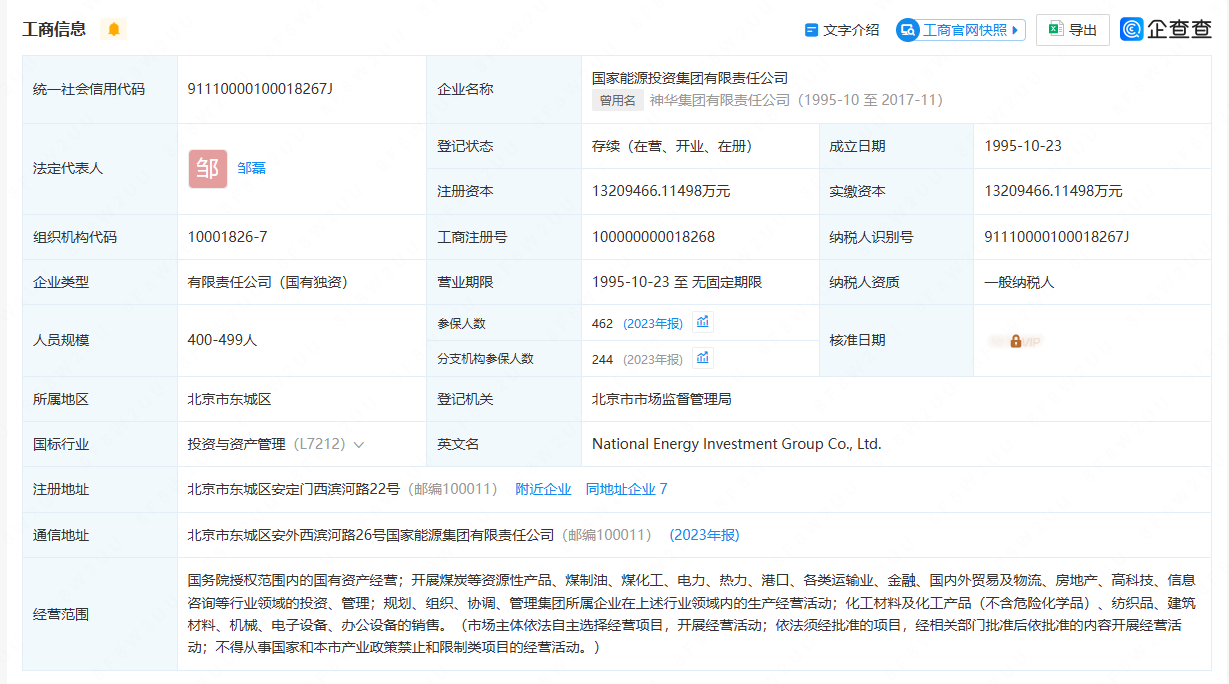Click the 导出 export button
This screenshot has width=1229, height=684.
(x=1072, y=30)
